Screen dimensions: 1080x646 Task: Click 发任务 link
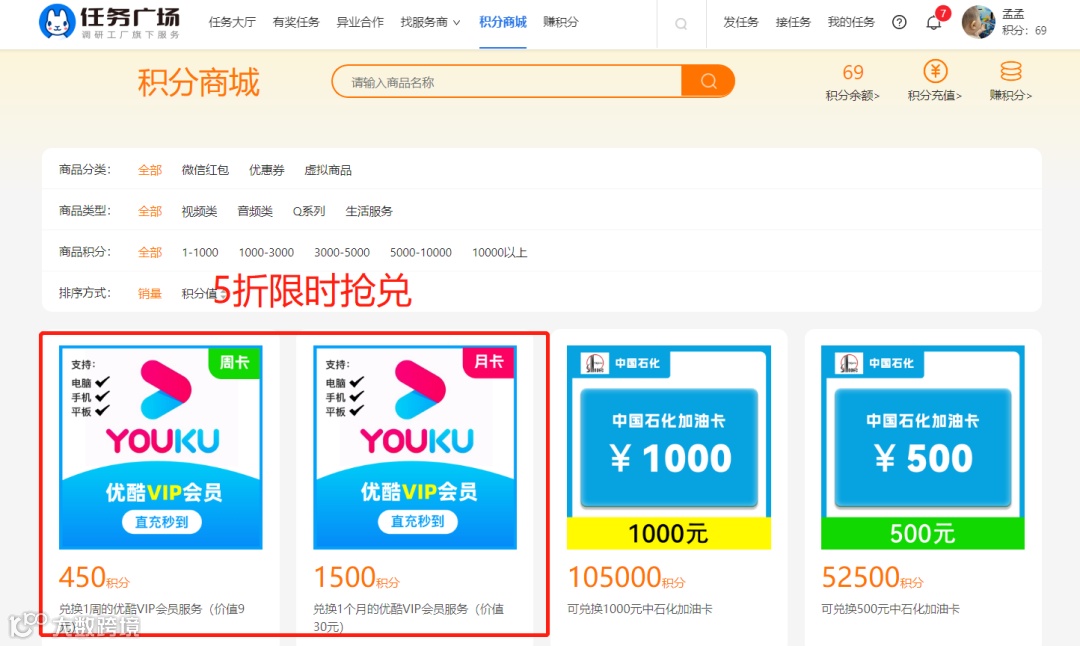click(x=740, y=22)
